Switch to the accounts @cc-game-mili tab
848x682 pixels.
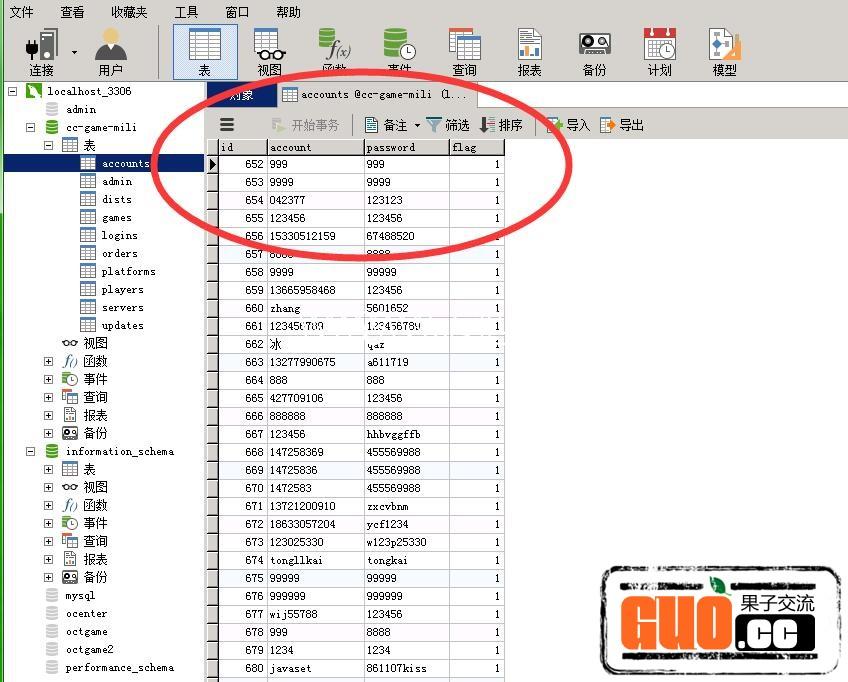(x=373, y=95)
